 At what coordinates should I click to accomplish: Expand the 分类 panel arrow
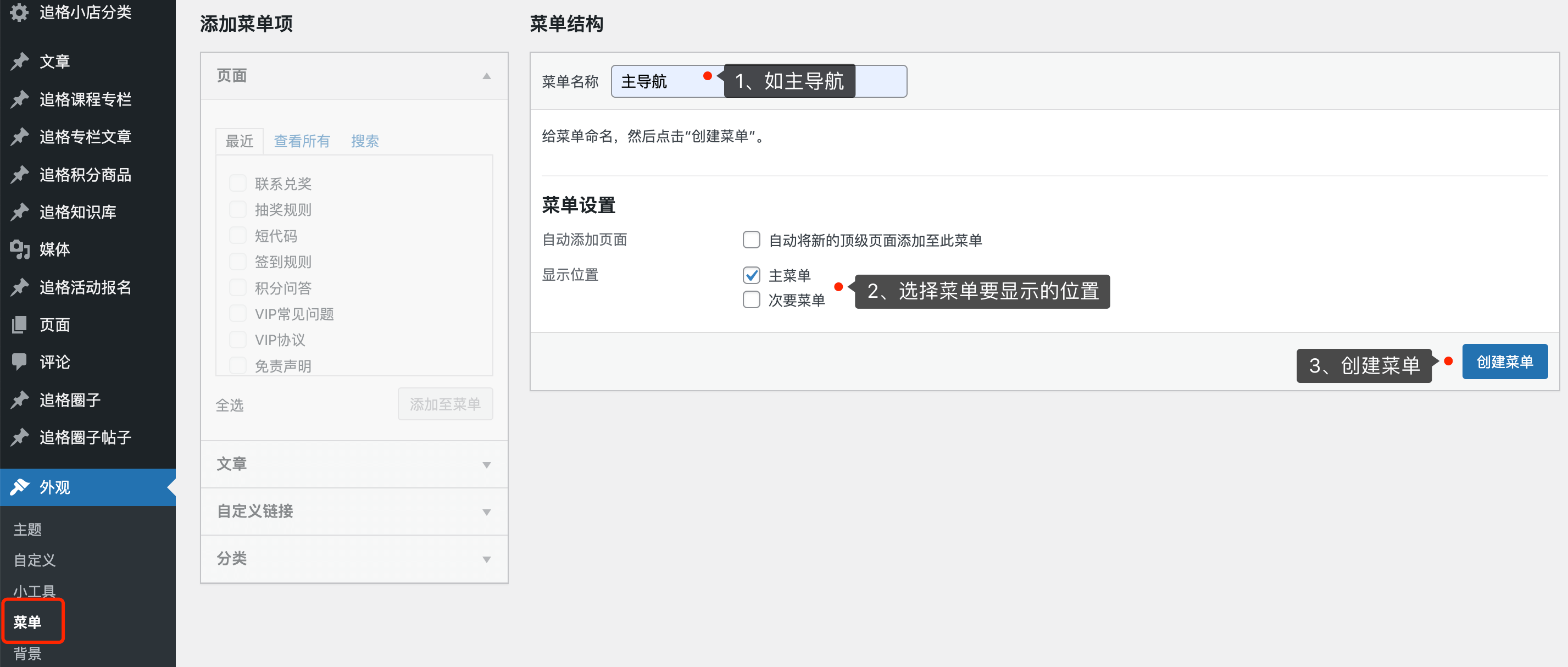click(x=486, y=559)
